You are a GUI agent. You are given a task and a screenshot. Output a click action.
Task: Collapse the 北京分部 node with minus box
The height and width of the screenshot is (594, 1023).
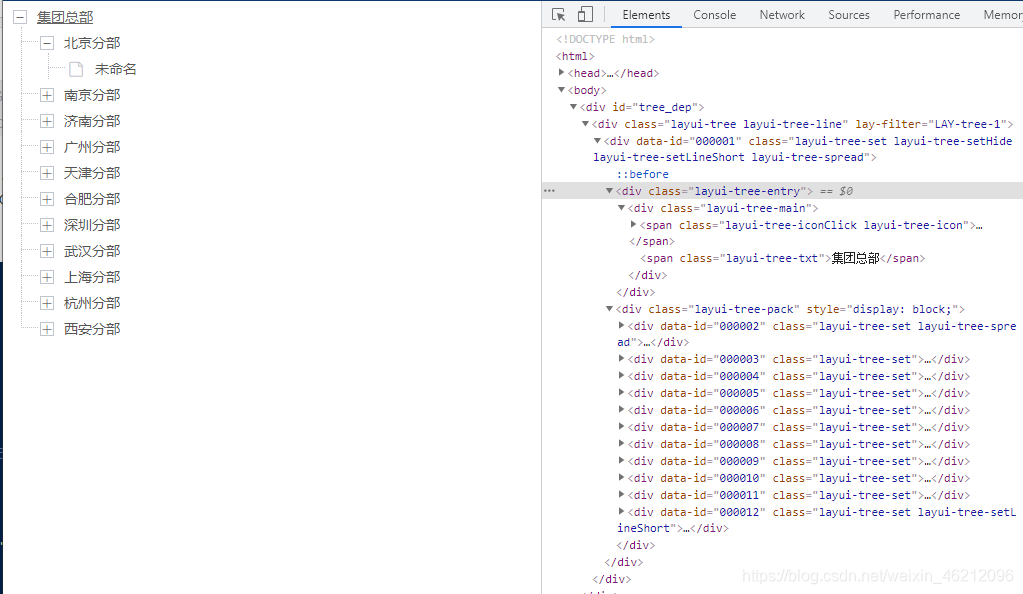[x=47, y=44]
